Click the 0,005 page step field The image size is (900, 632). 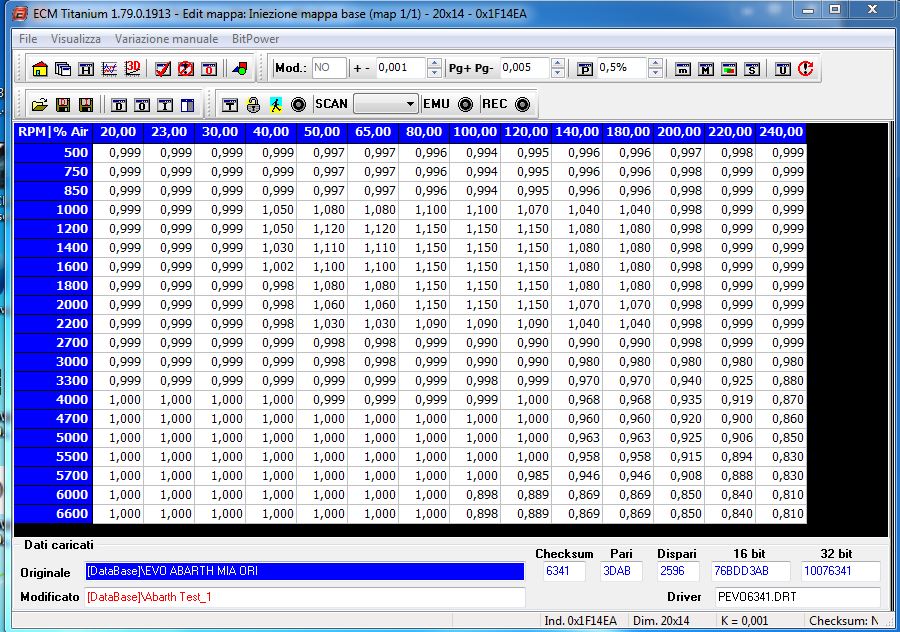point(525,68)
